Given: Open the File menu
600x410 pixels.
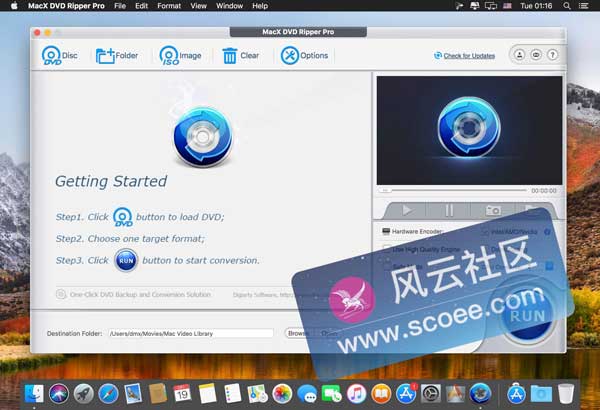Looking at the screenshot, I should (120, 6).
